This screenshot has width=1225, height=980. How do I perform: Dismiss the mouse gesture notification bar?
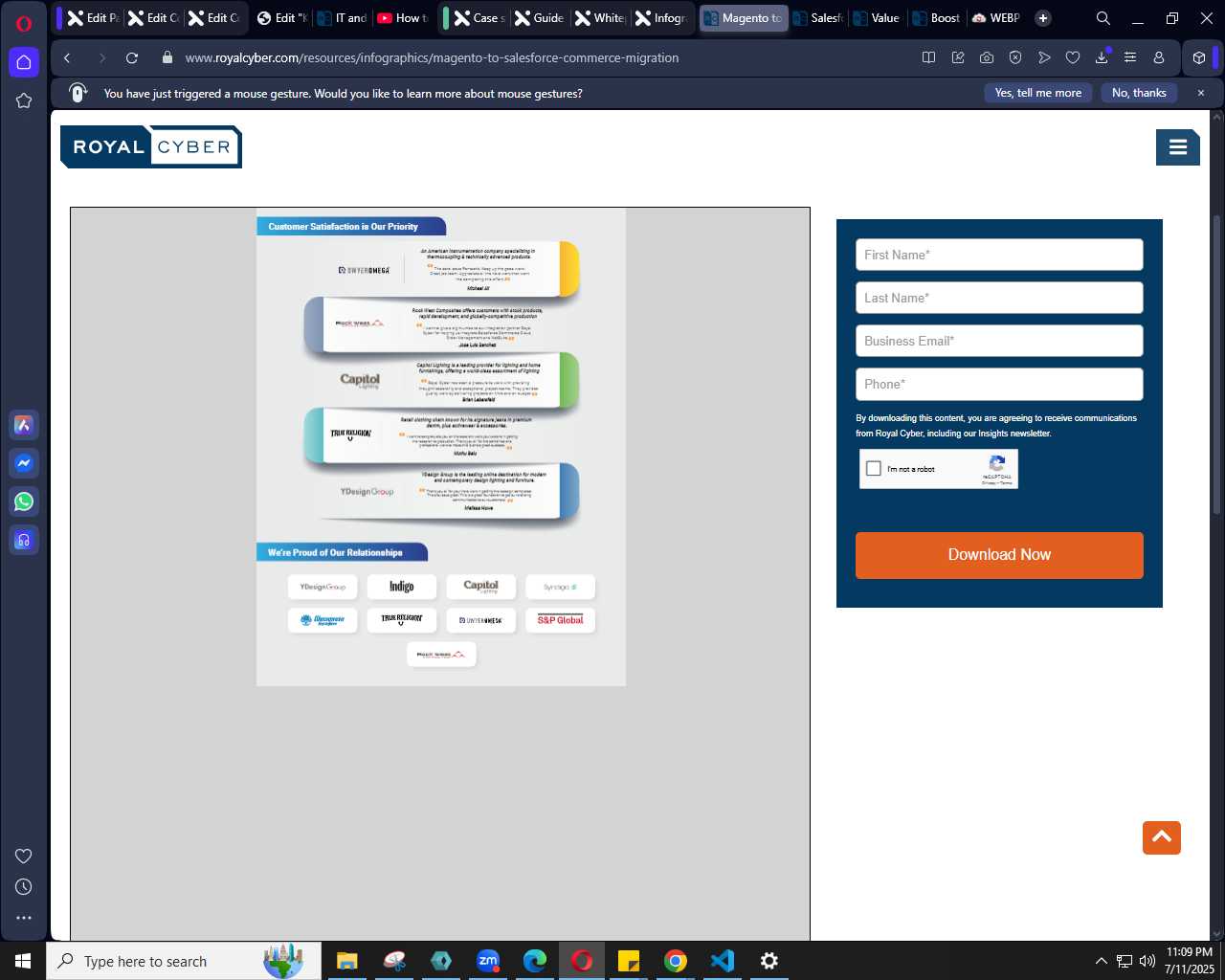(x=1200, y=93)
